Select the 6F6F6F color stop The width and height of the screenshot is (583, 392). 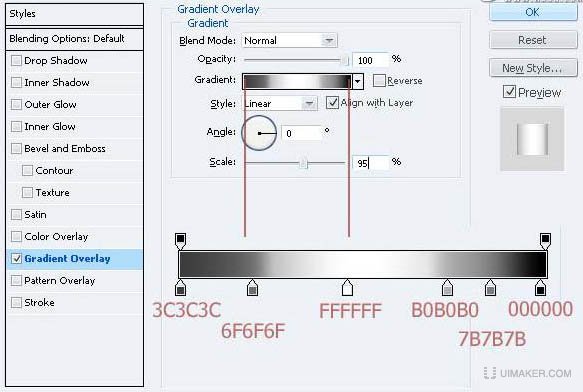click(252, 288)
